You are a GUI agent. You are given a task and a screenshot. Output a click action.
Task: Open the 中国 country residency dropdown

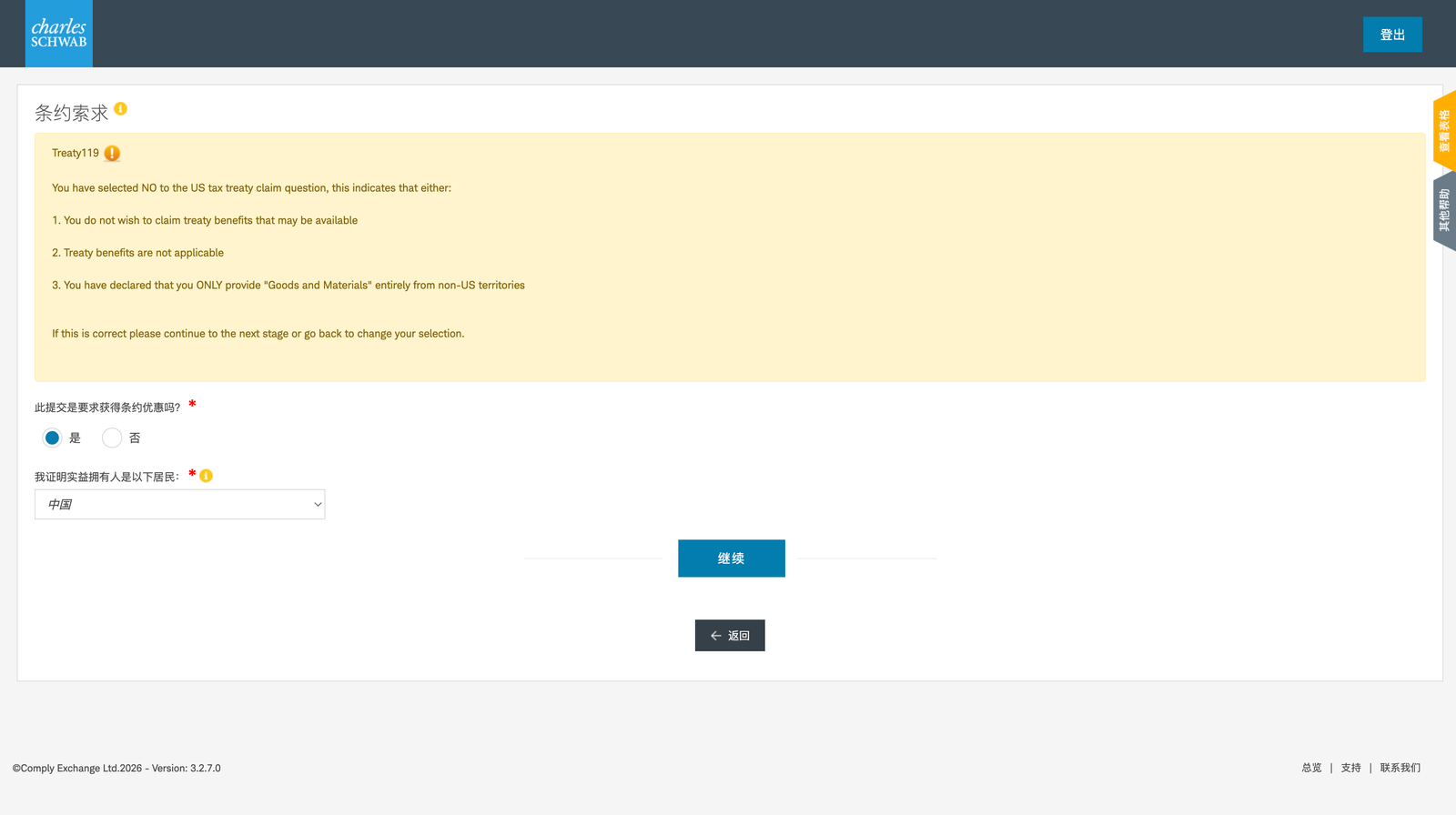180,505
